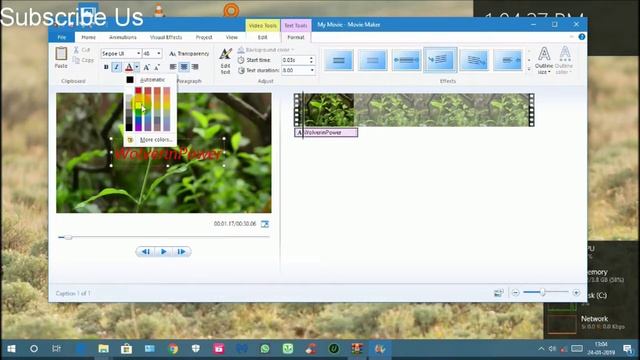Select the second faded text effect
The image size is (640, 360).
click(373, 60)
